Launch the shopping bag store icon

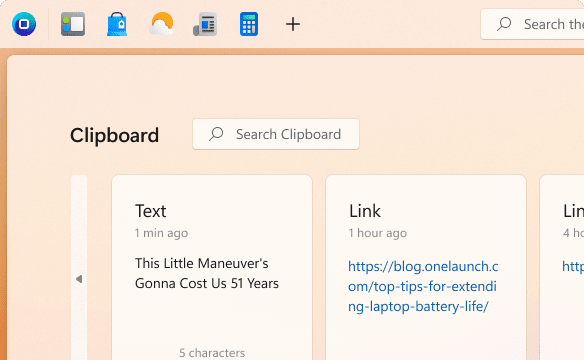click(117, 24)
